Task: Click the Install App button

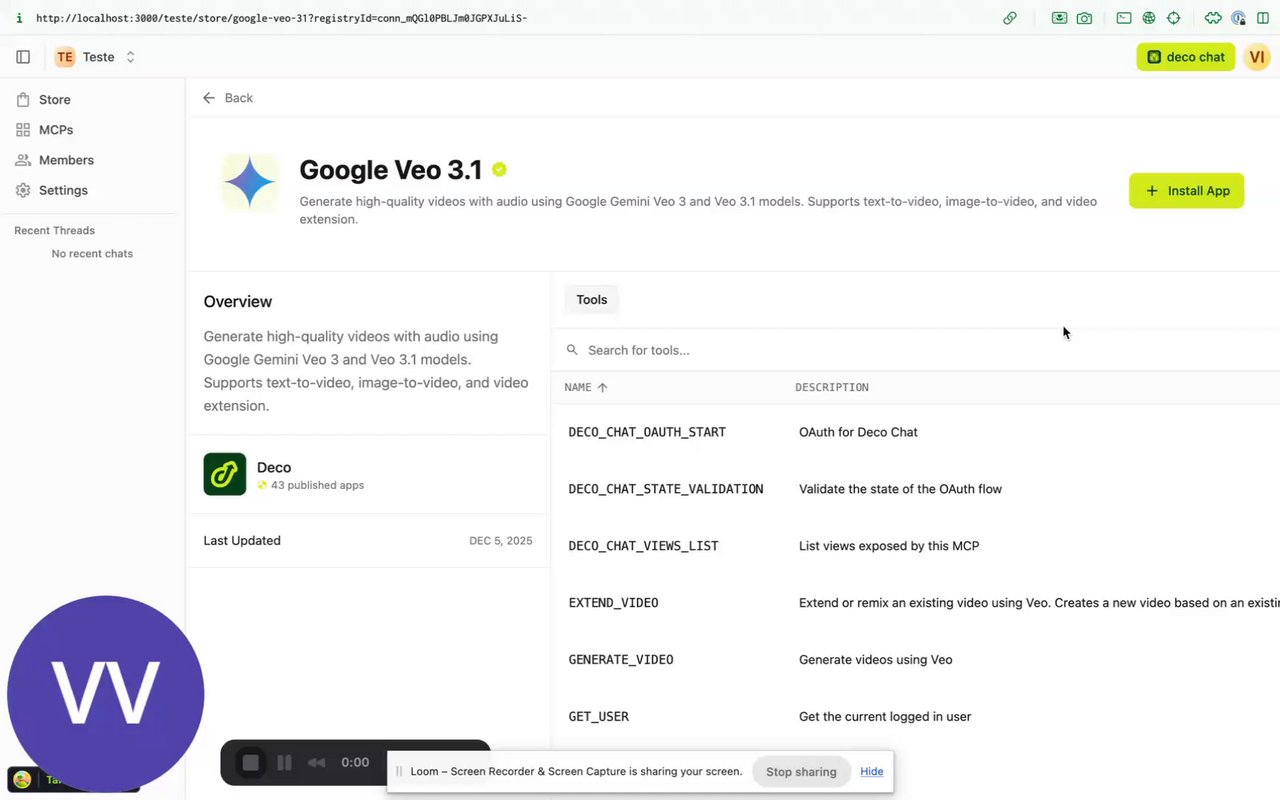Action: click(x=1186, y=191)
